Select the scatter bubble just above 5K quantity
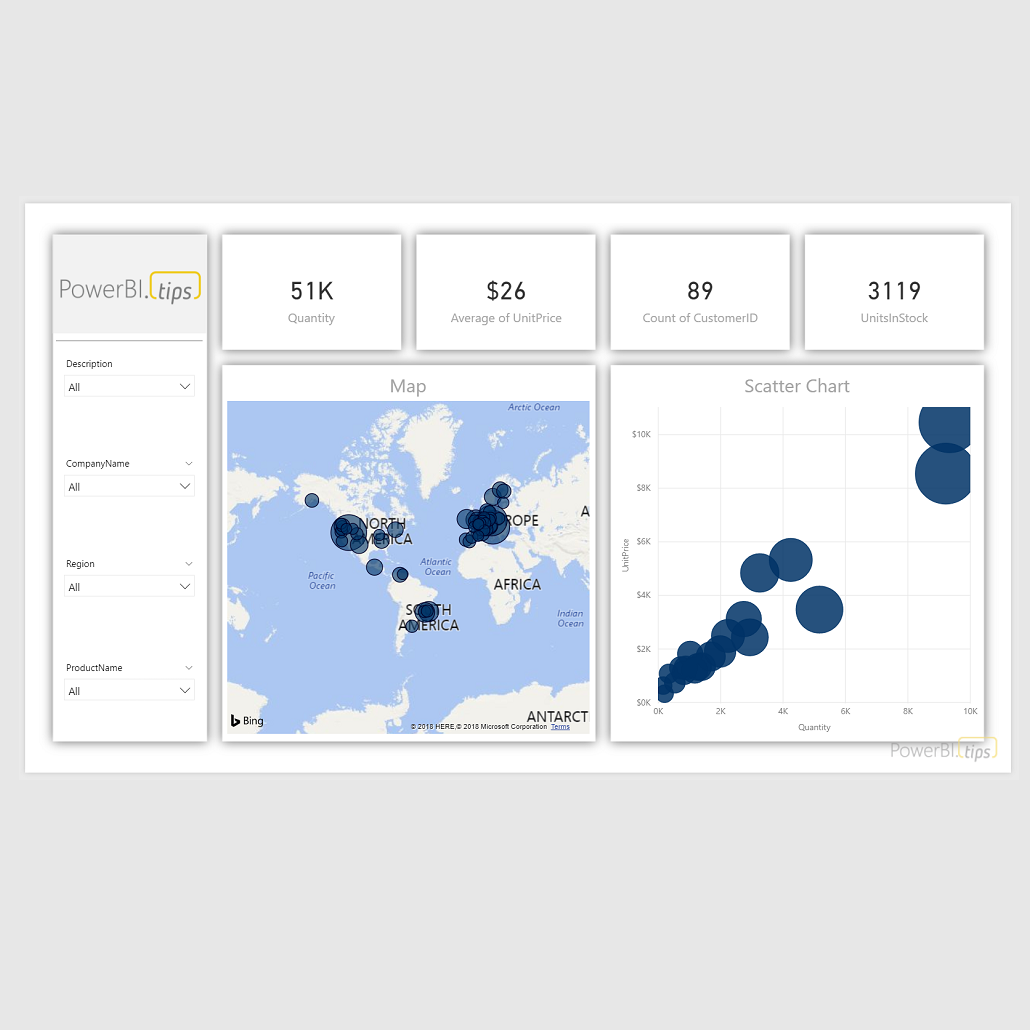Screen dimensions: 1030x1030 [x=819, y=609]
